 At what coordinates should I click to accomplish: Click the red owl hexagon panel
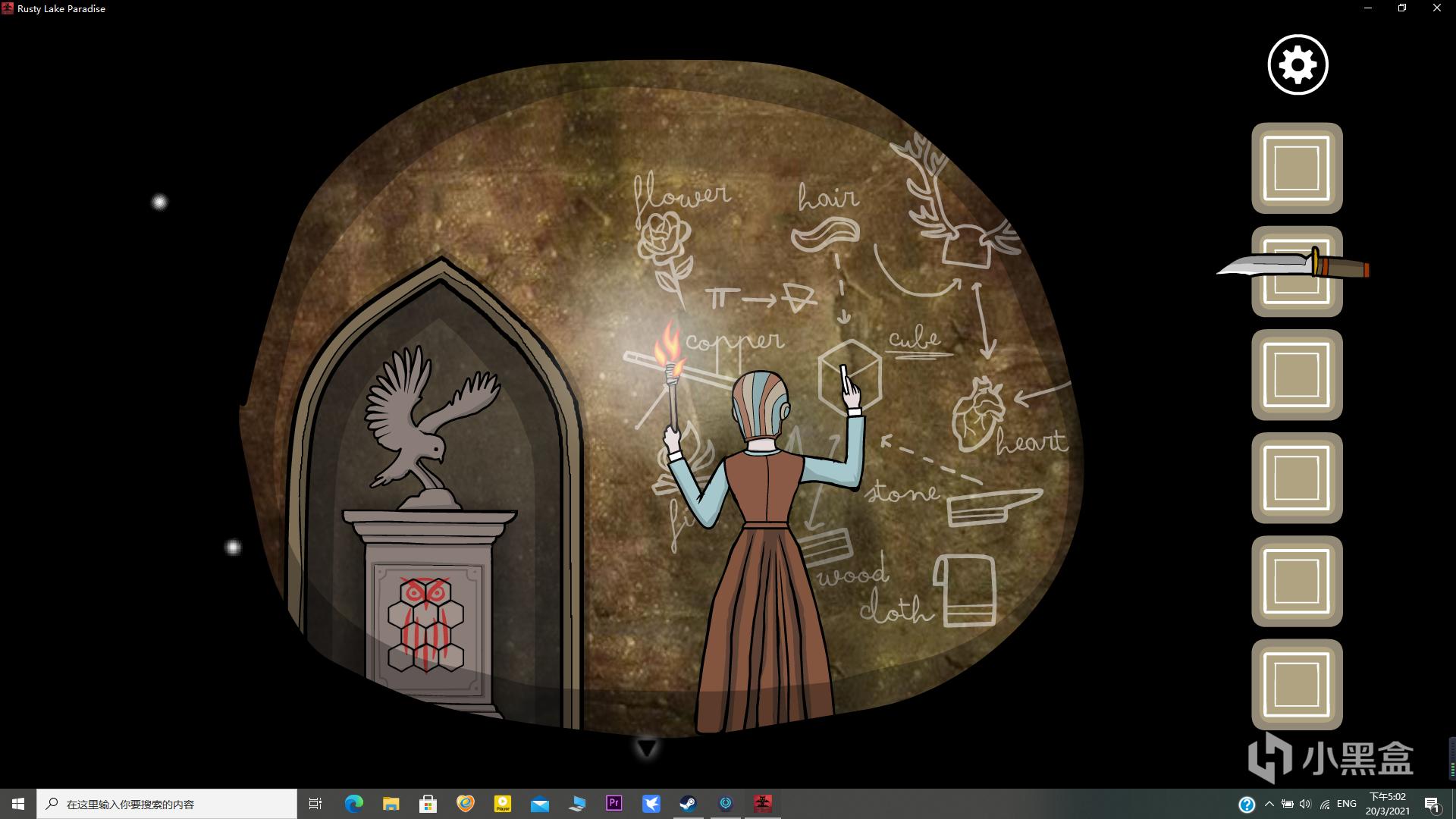(x=426, y=624)
